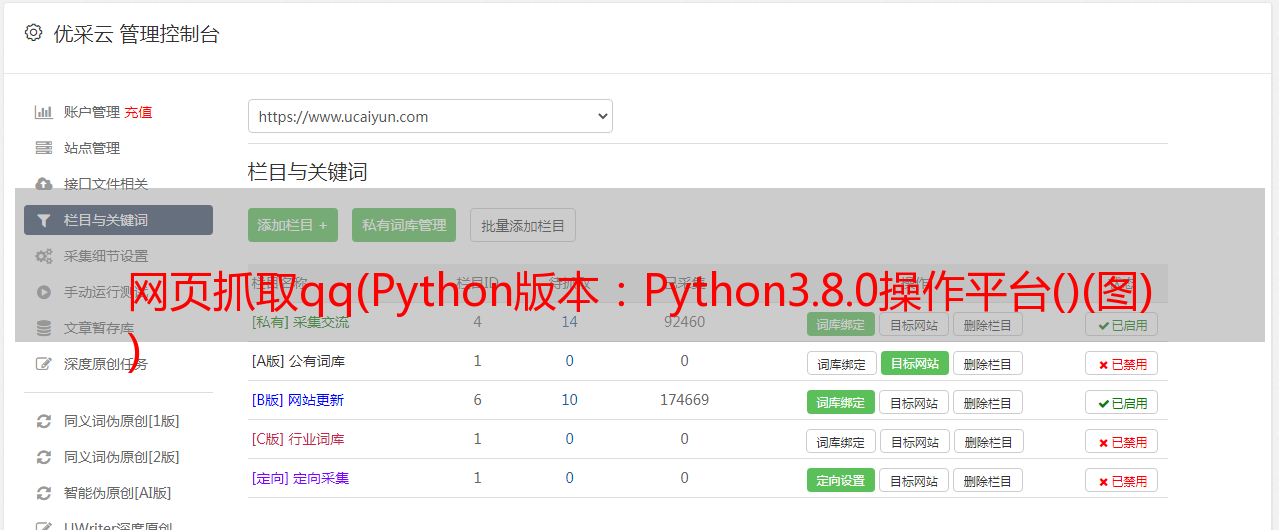This screenshot has height=530, width=1279.
Task: Click refresh icon of 智能伪原创[AI版]
Action: click(x=43, y=493)
